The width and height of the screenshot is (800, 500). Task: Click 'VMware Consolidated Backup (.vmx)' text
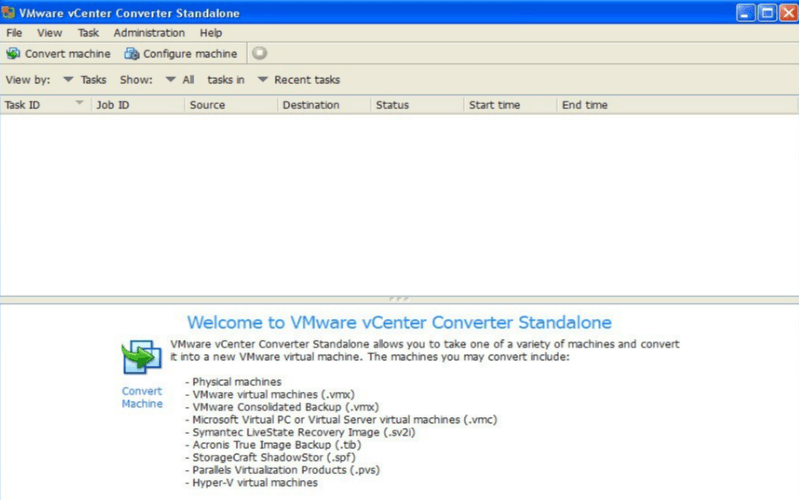(x=285, y=407)
